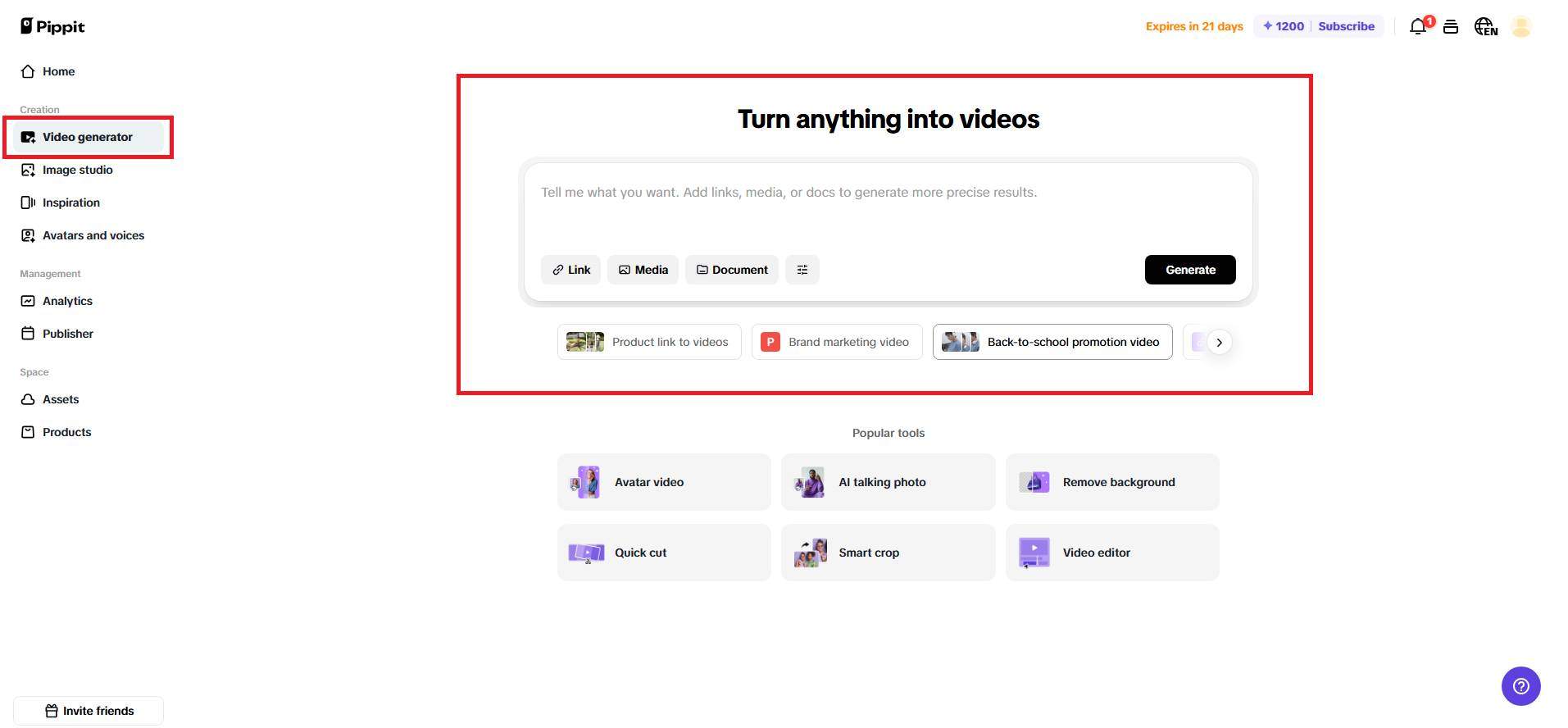Click Expires in 21 days text

click(x=1194, y=26)
